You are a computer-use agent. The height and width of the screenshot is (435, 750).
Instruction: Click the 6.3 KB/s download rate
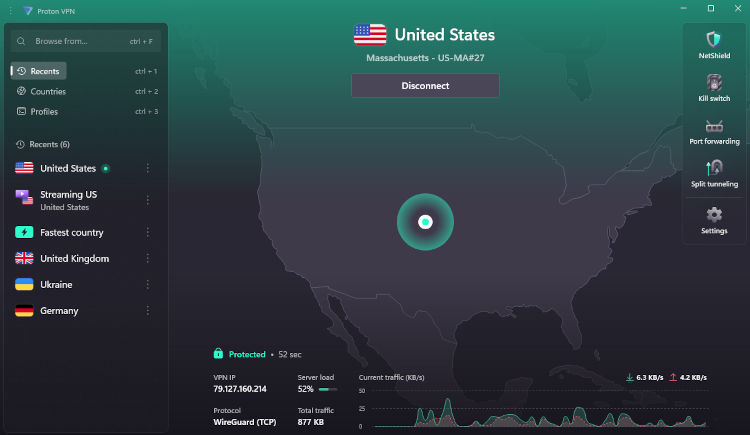650,377
